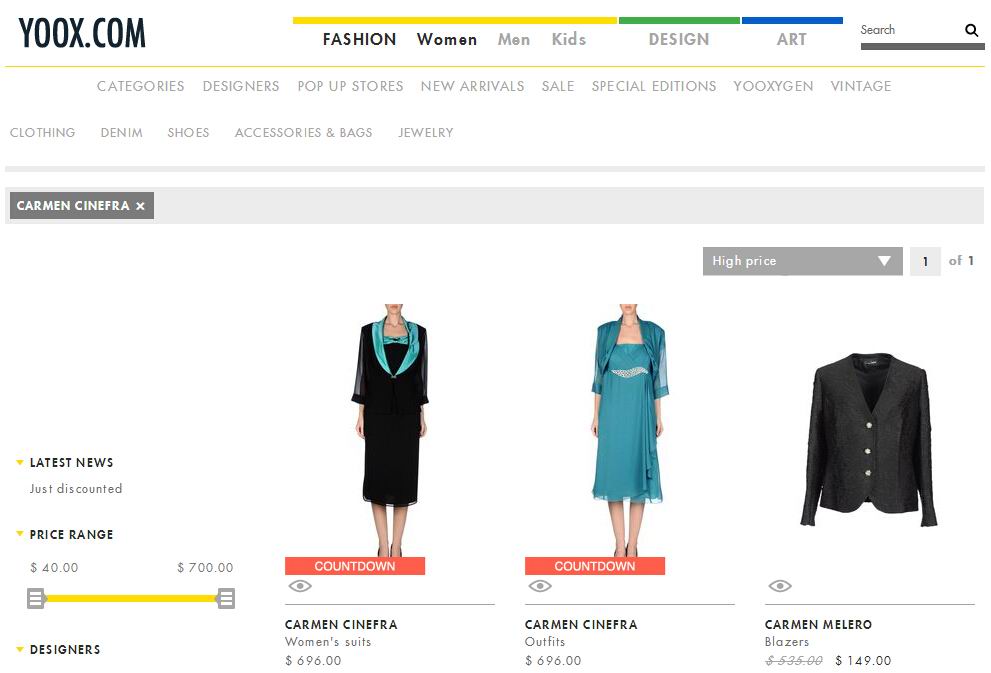Go to NEW ARRIVALS

[x=472, y=86]
